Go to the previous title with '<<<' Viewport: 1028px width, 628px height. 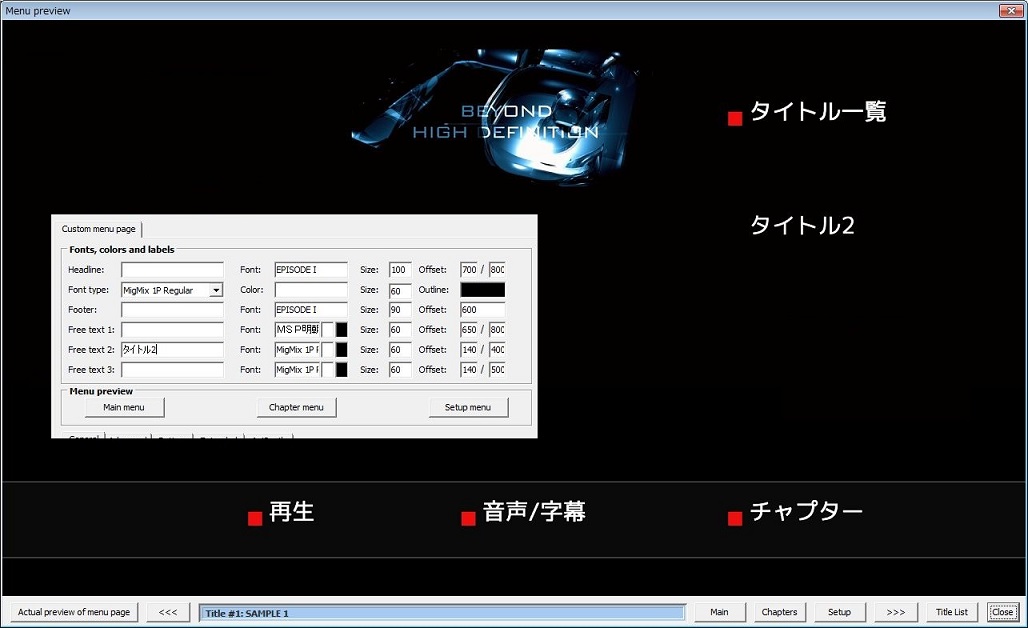click(x=168, y=612)
